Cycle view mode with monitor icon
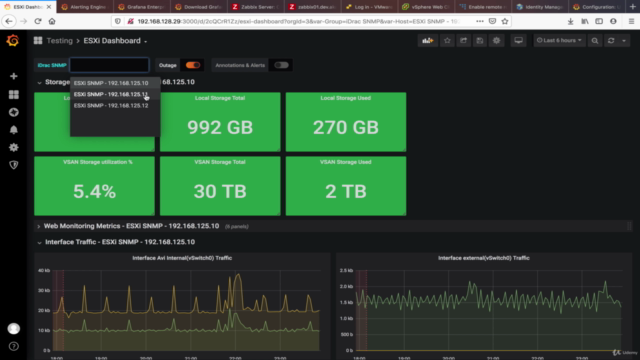This screenshot has width=640, height=360. (518, 40)
